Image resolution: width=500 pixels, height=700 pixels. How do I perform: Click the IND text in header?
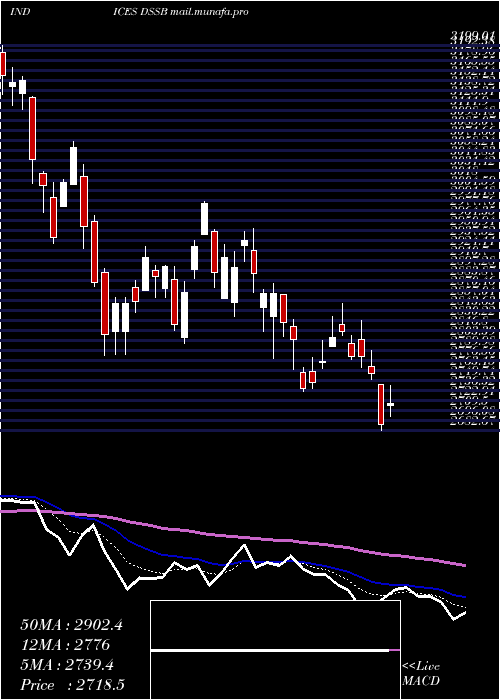(20, 12)
